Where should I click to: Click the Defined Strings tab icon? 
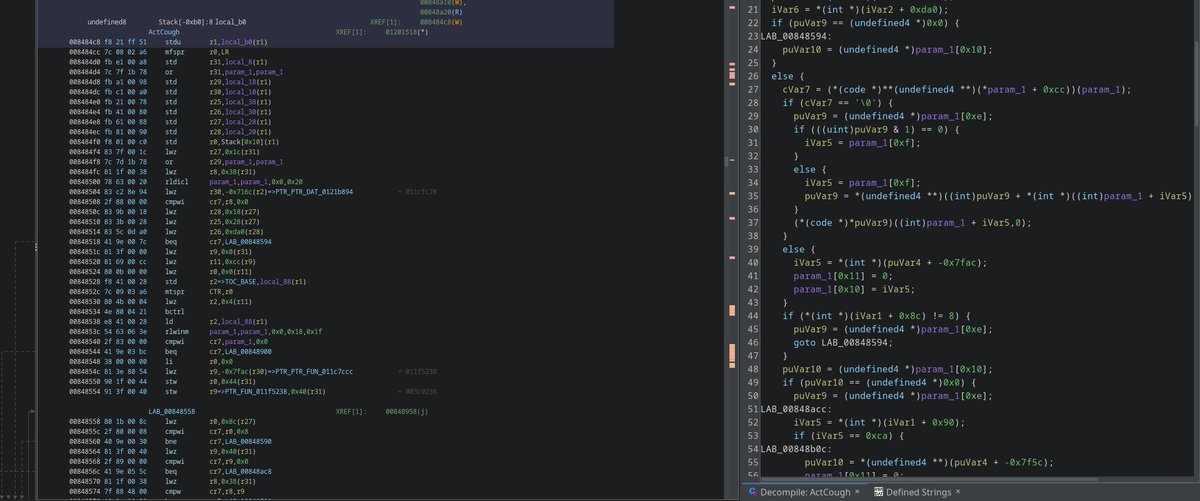879,491
